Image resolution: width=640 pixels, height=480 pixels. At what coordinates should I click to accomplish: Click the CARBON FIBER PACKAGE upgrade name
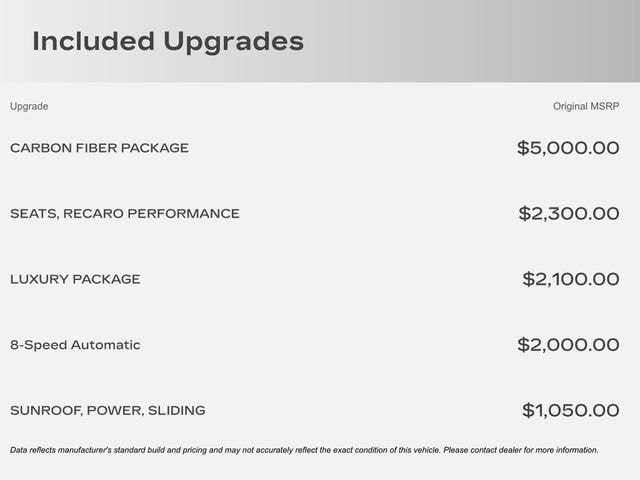point(99,148)
